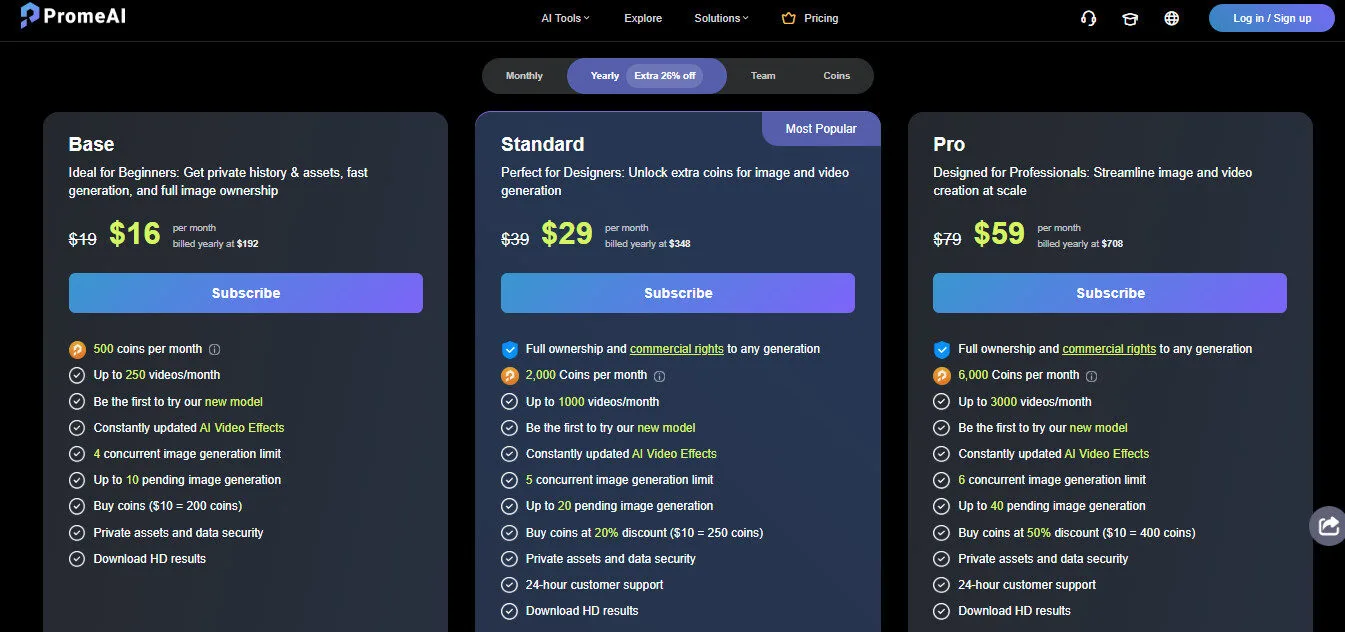Click the info icon beside 6,000 Coins
The height and width of the screenshot is (632, 1345).
1091,376
